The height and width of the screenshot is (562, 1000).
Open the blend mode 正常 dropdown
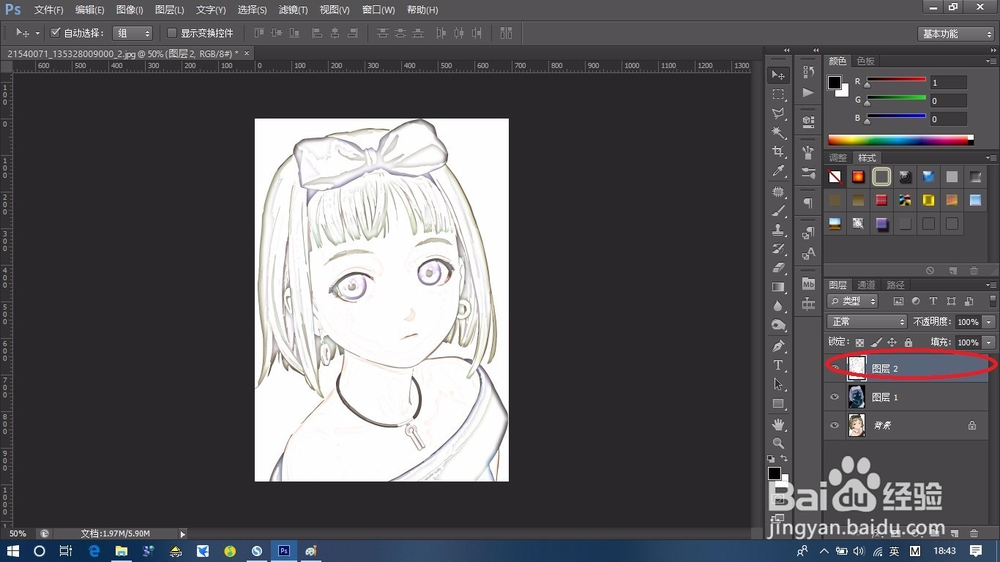[x=867, y=322]
